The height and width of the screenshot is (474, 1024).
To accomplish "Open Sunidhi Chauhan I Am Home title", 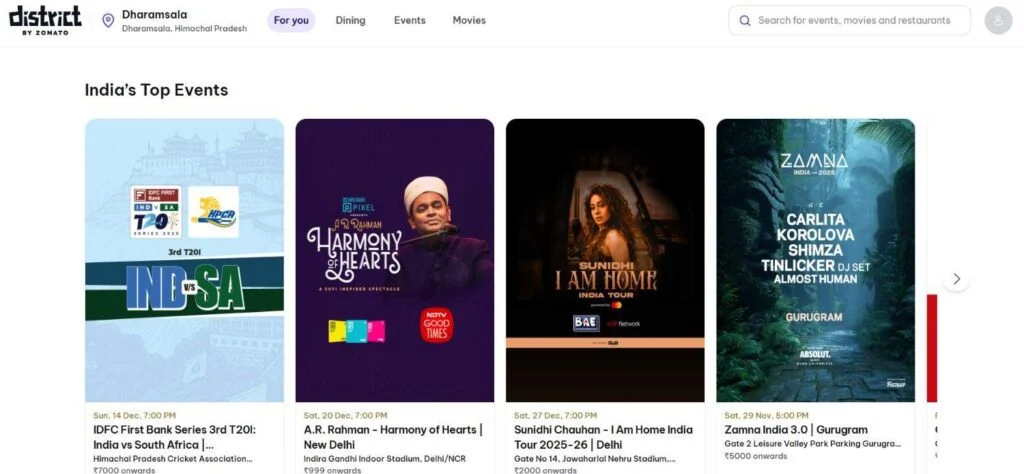I will point(603,437).
